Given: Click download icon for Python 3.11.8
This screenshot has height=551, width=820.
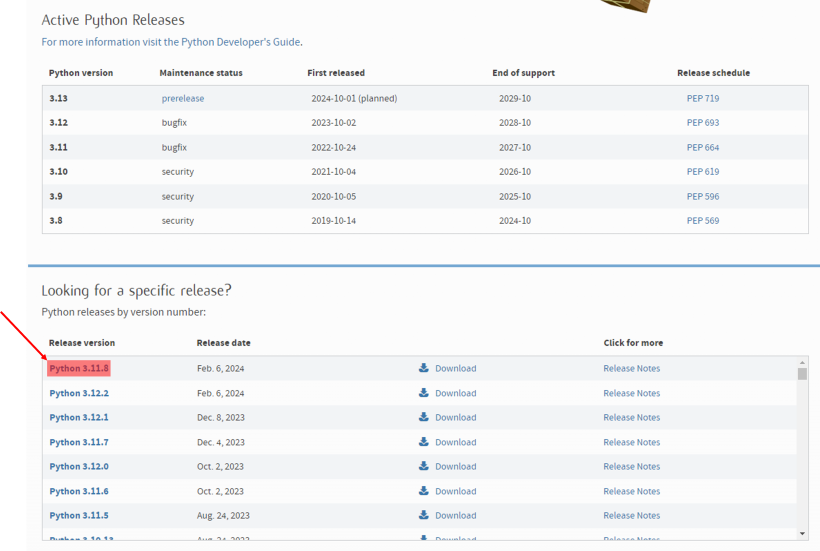Looking at the screenshot, I should pos(424,368).
